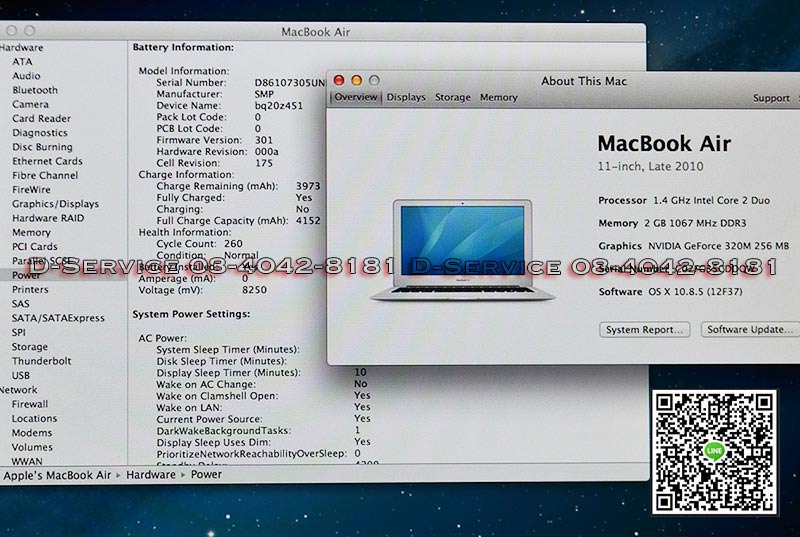Viewport: 800px width, 537px height.
Task: Click the Voltage value 8250
Action: point(254,289)
